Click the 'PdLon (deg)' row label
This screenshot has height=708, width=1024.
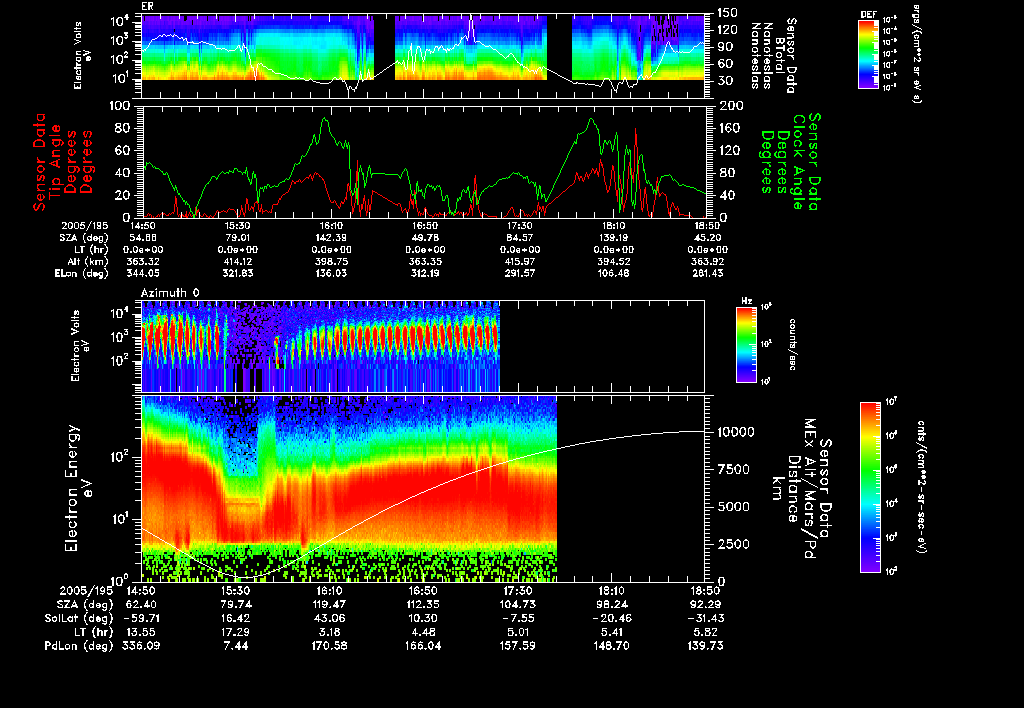[78, 645]
